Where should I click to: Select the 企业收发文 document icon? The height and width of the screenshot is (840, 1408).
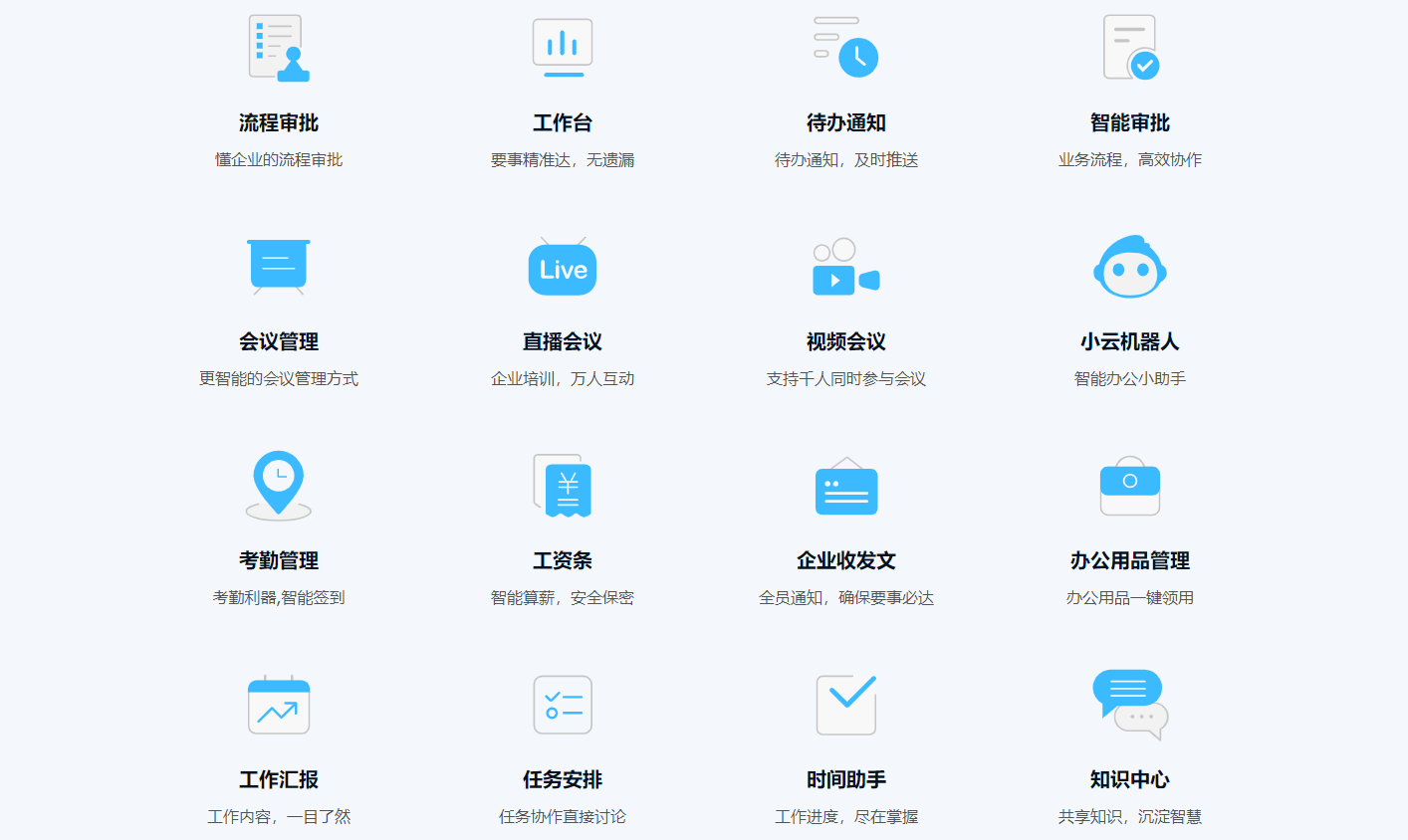(846, 487)
